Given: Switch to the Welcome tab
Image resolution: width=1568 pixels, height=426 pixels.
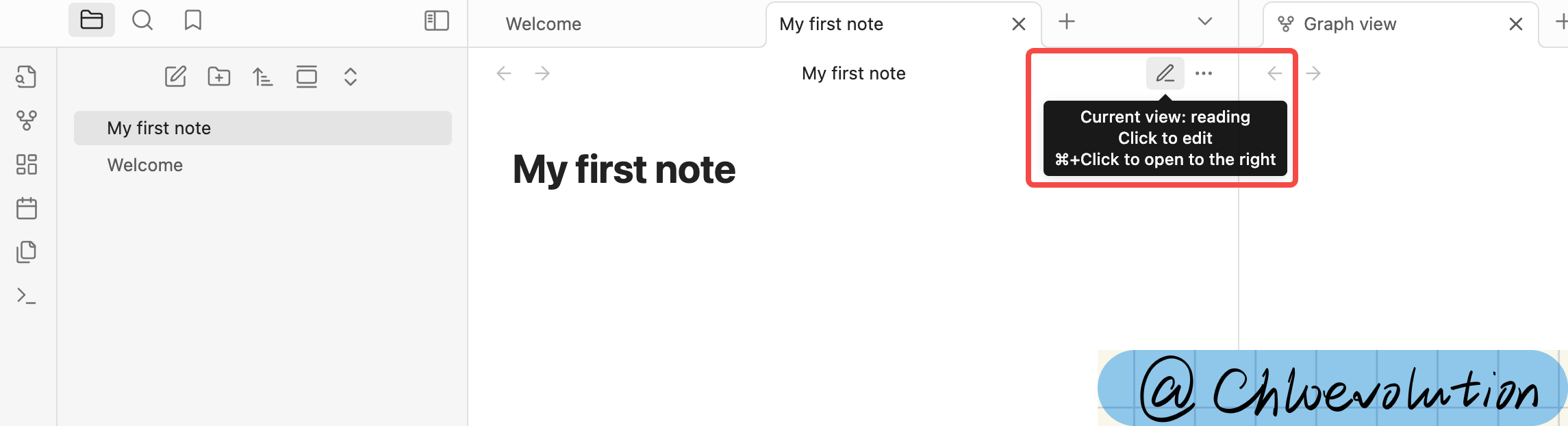Looking at the screenshot, I should click(544, 24).
